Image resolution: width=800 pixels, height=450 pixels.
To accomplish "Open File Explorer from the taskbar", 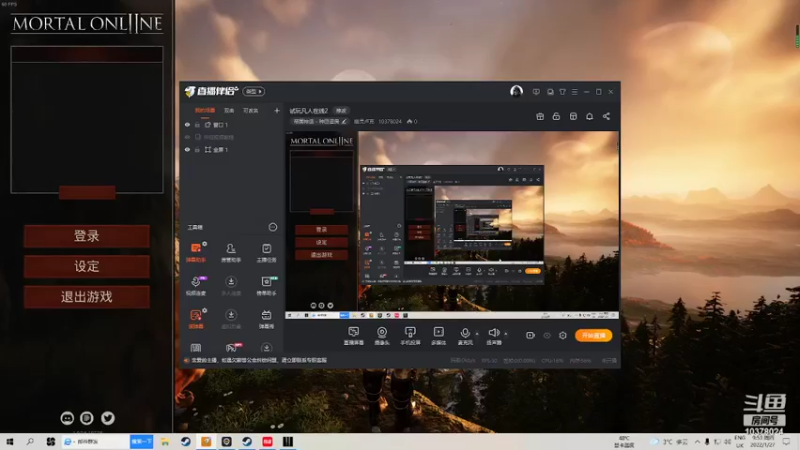I will (165, 442).
